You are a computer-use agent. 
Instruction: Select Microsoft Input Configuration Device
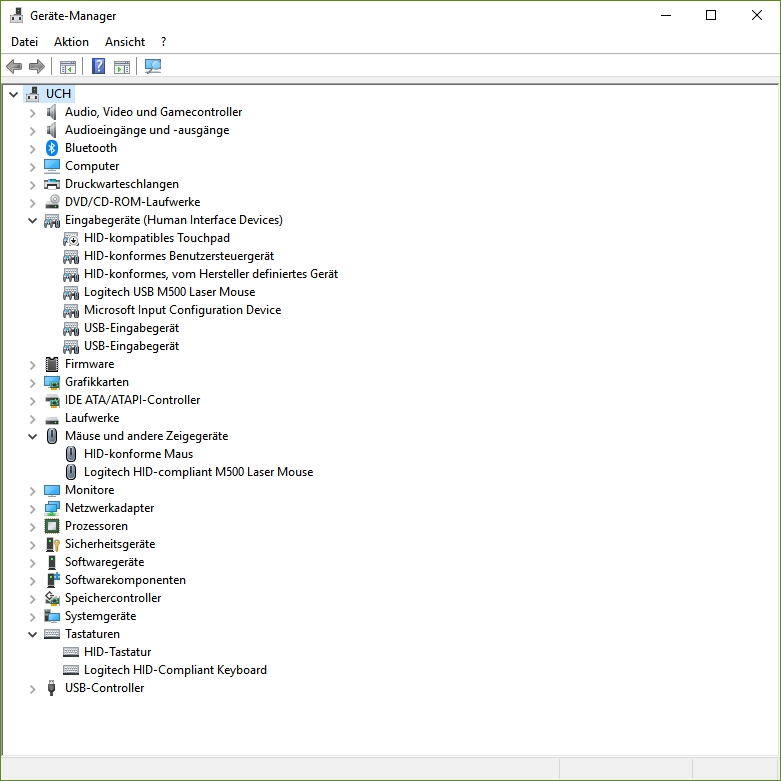[182, 310]
